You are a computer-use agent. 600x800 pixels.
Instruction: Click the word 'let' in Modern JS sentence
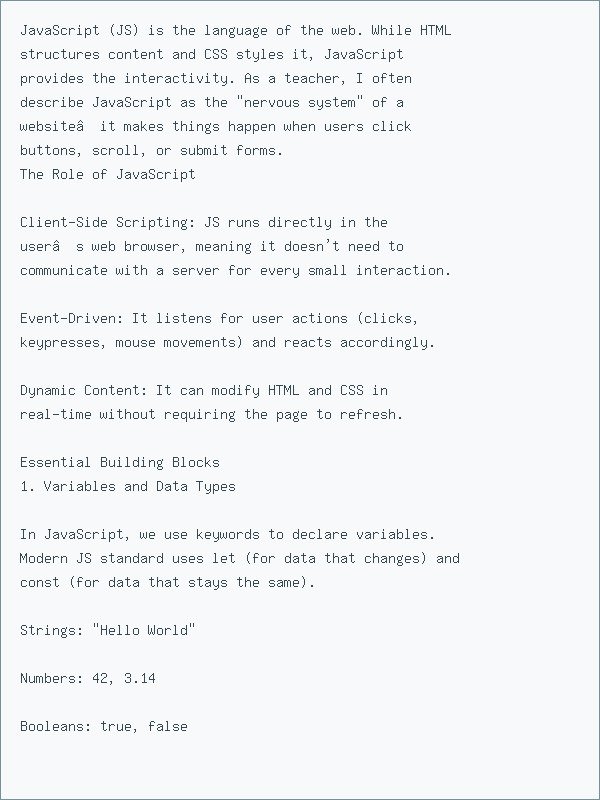click(223, 558)
